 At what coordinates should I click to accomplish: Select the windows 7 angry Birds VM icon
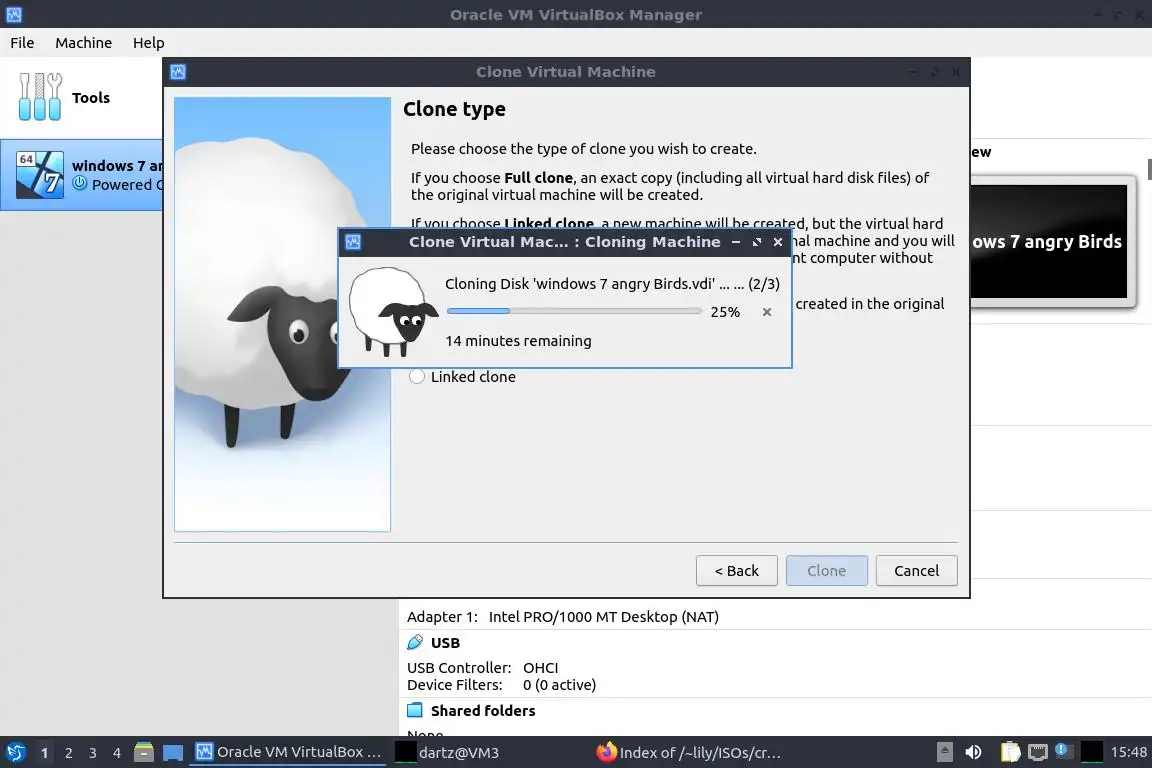click(x=40, y=174)
